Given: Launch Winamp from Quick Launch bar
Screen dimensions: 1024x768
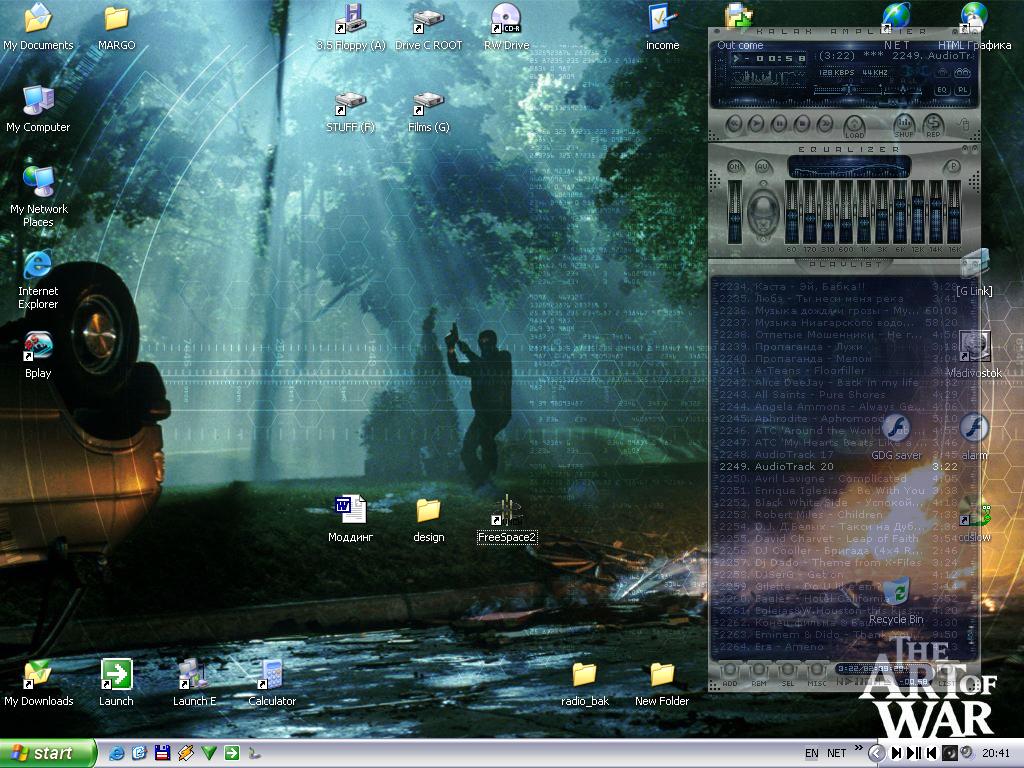Looking at the screenshot, I should (185, 753).
